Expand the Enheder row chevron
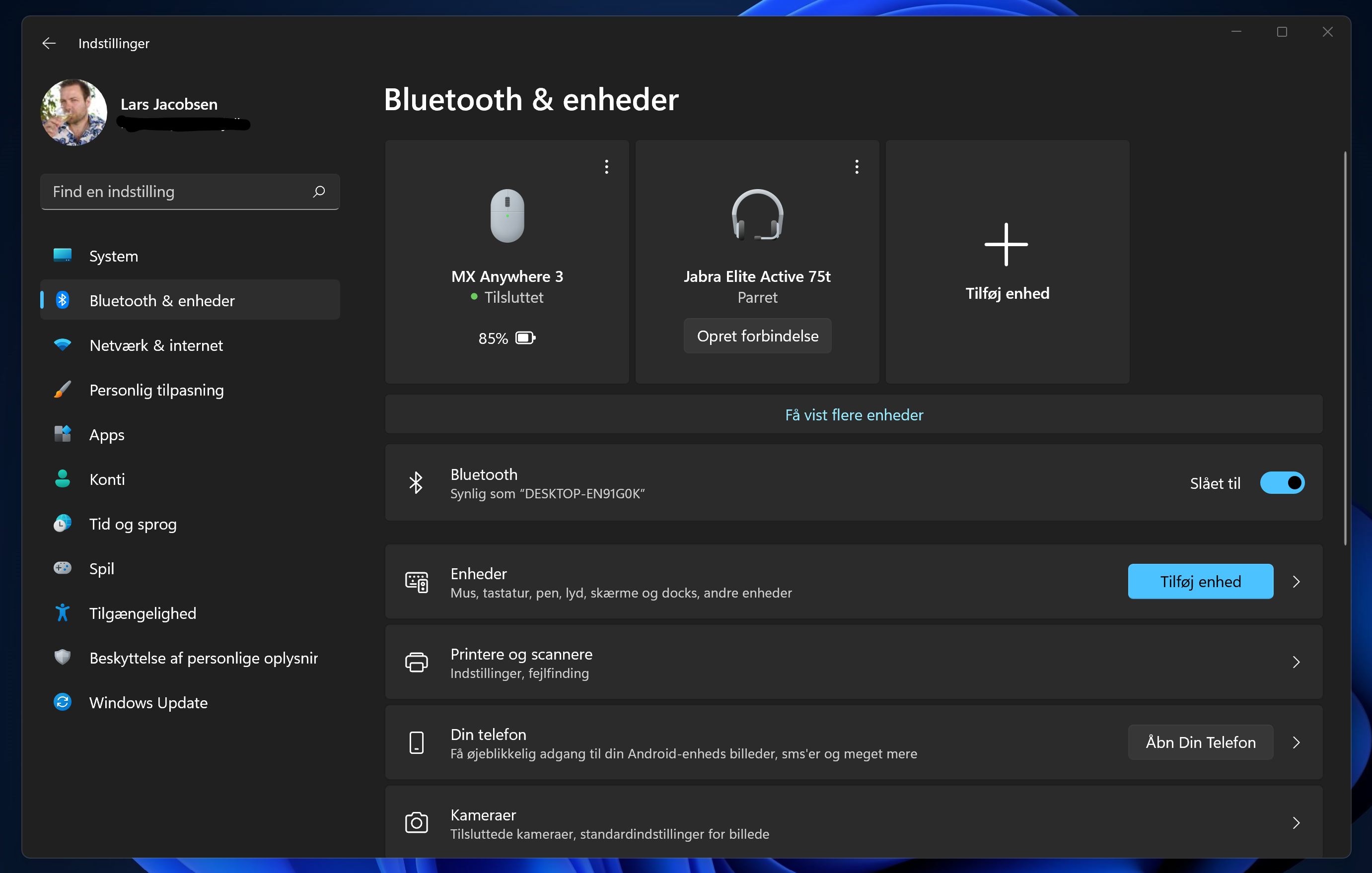Viewport: 1372px width, 873px height. coord(1296,582)
